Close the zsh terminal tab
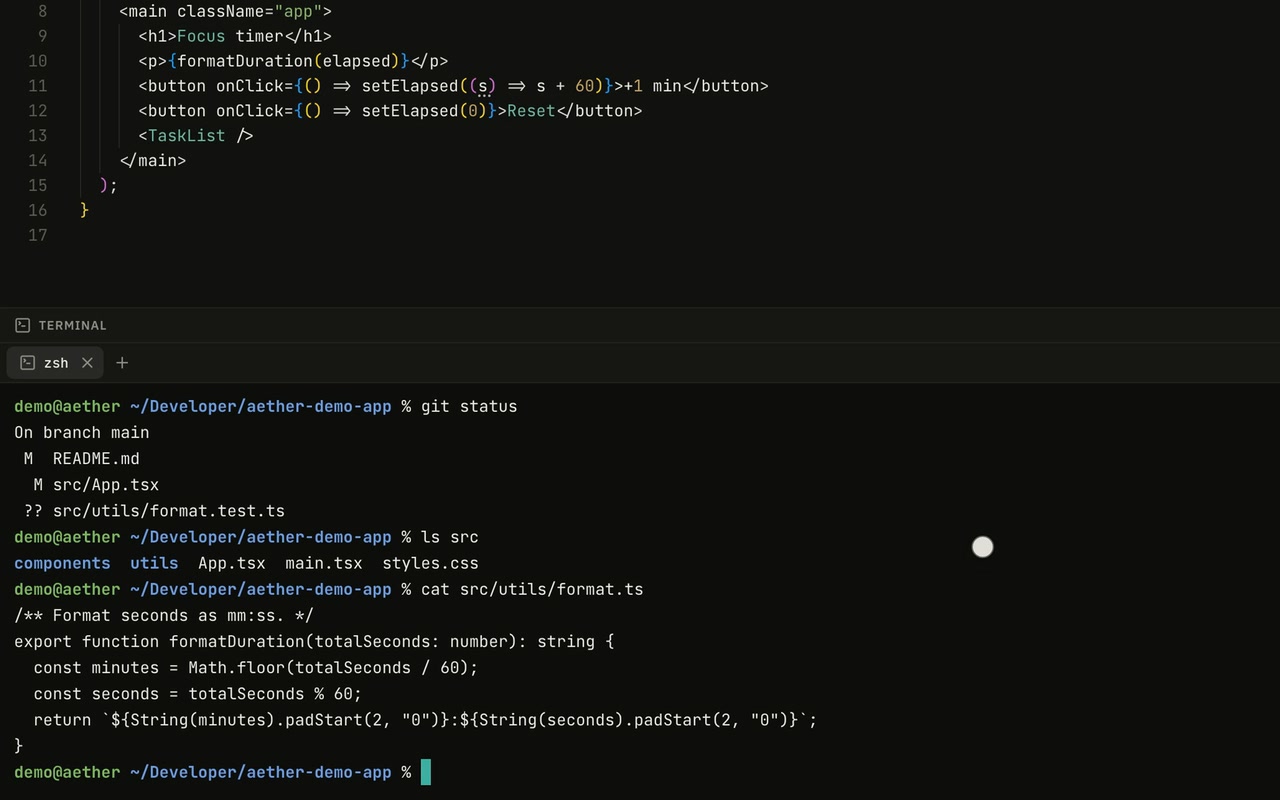This screenshot has width=1280, height=800. (87, 363)
